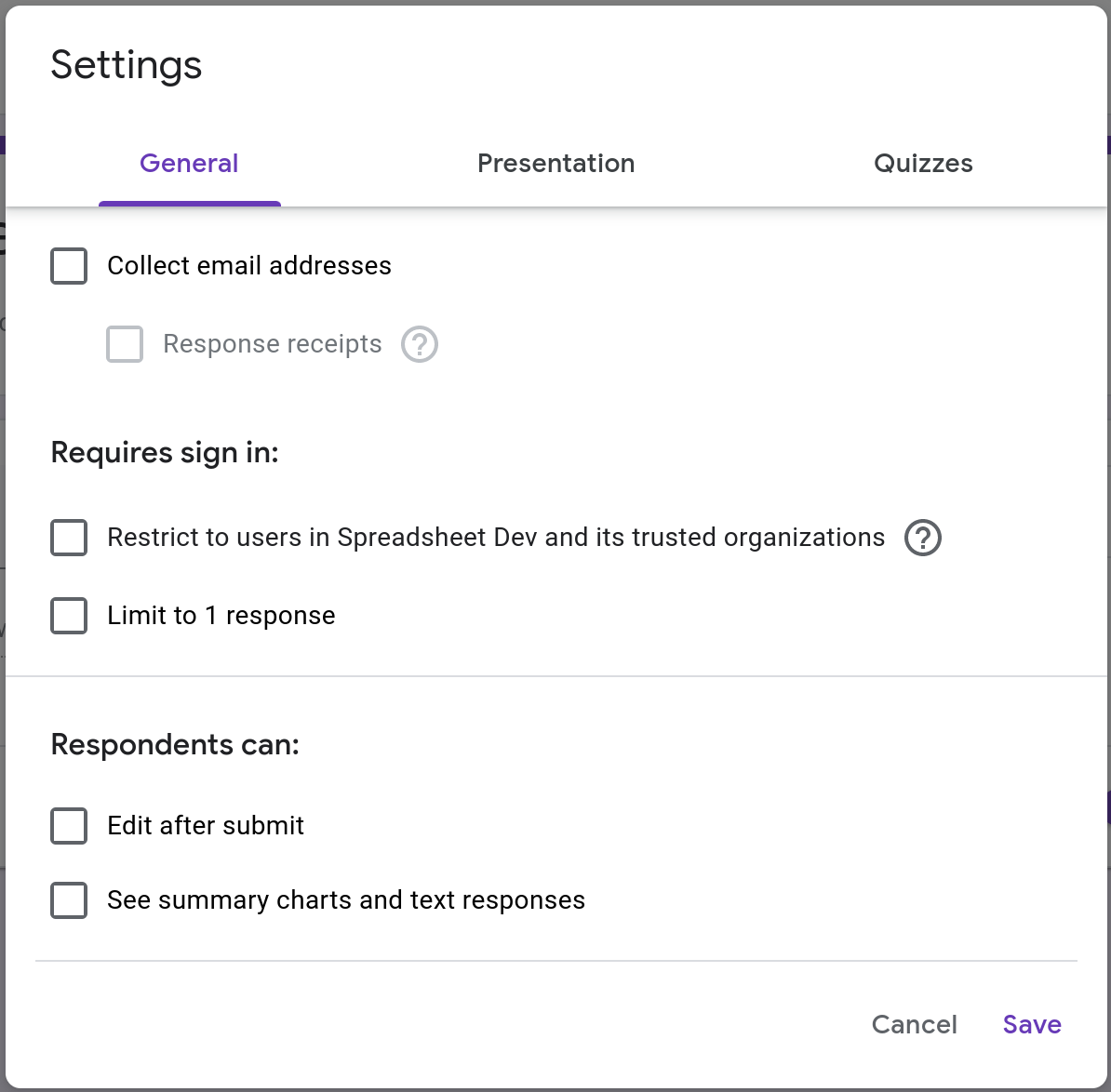Enable Limit to 1 response
The width and height of the screenshot is (1111, 1092).
pyautogui.click(x=69, y=616)
